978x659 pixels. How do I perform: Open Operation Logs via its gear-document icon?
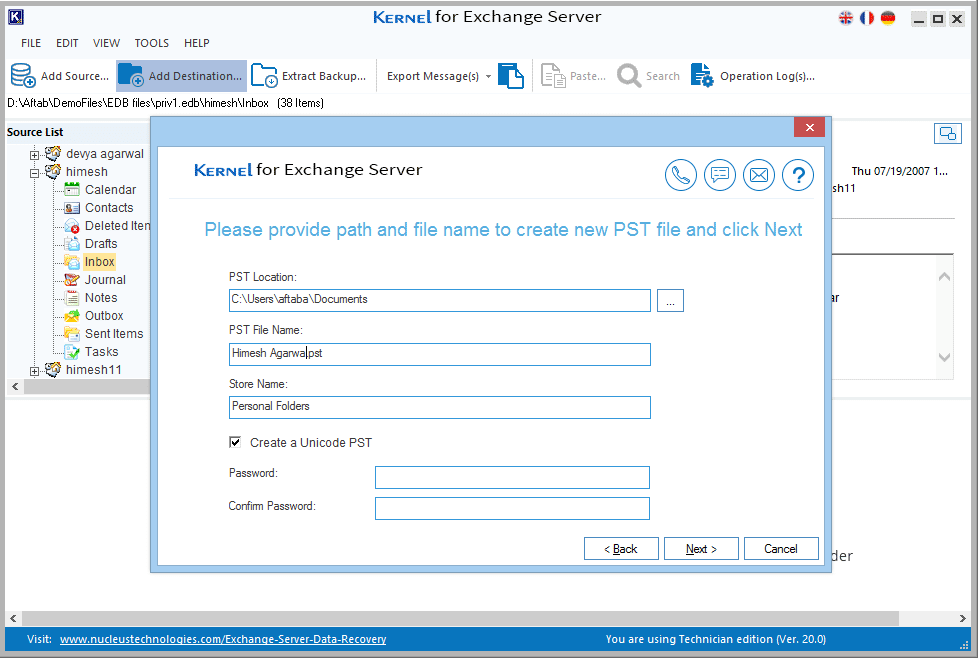pos(702,75)
